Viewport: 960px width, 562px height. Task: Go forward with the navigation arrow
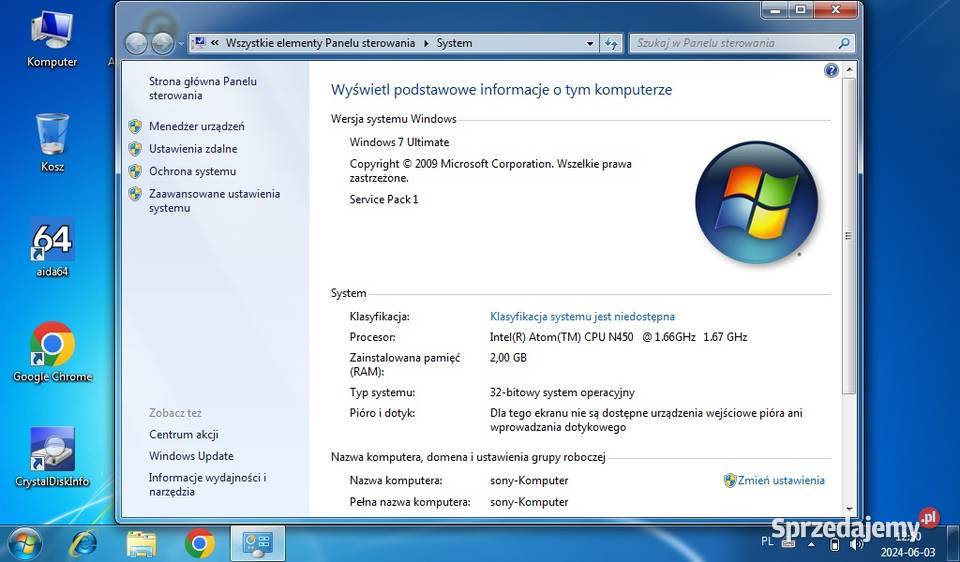point(162,43)
